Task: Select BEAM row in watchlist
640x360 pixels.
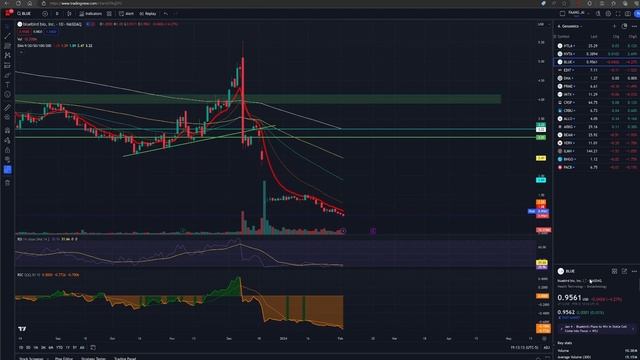Action: (596, 135)
